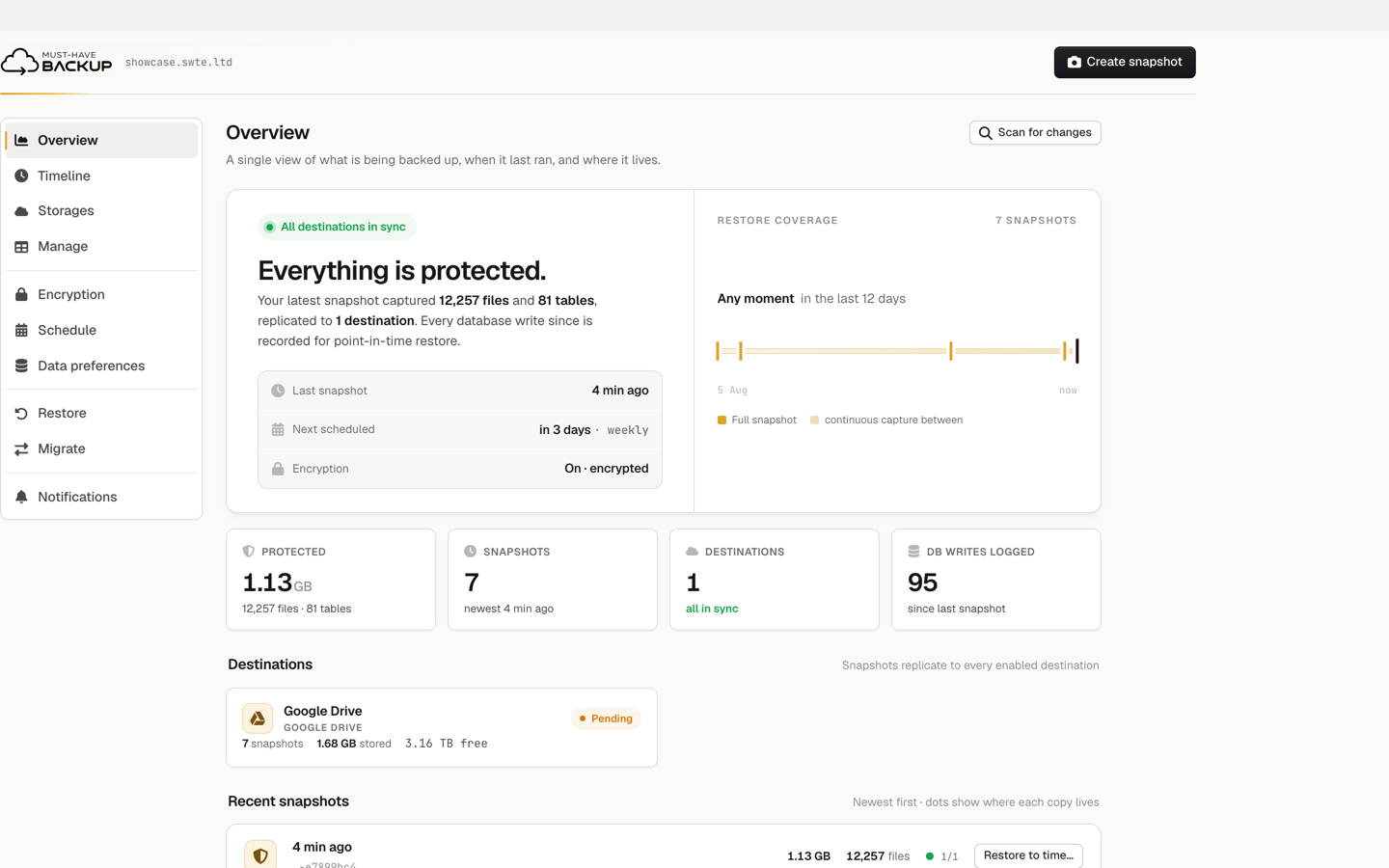Click the 7 SNAPSHOTS label
Image resolution: width=1389 pixels, height=868 pixels.
pyautogui.click(x=1036, y=221)
